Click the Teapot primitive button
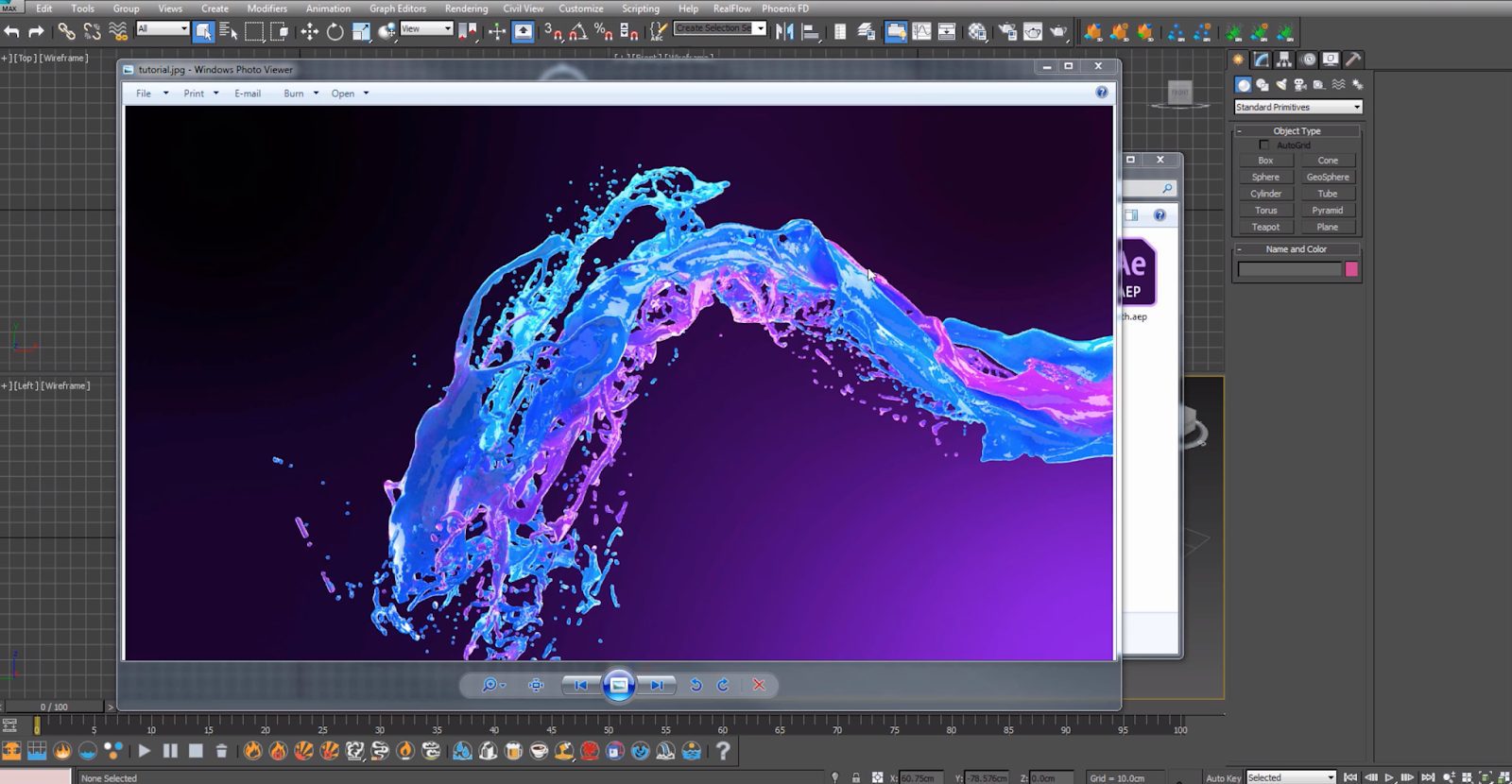Image resolution: width=1512 pixels, height=784 pixels. click(x=1265, y=228)
